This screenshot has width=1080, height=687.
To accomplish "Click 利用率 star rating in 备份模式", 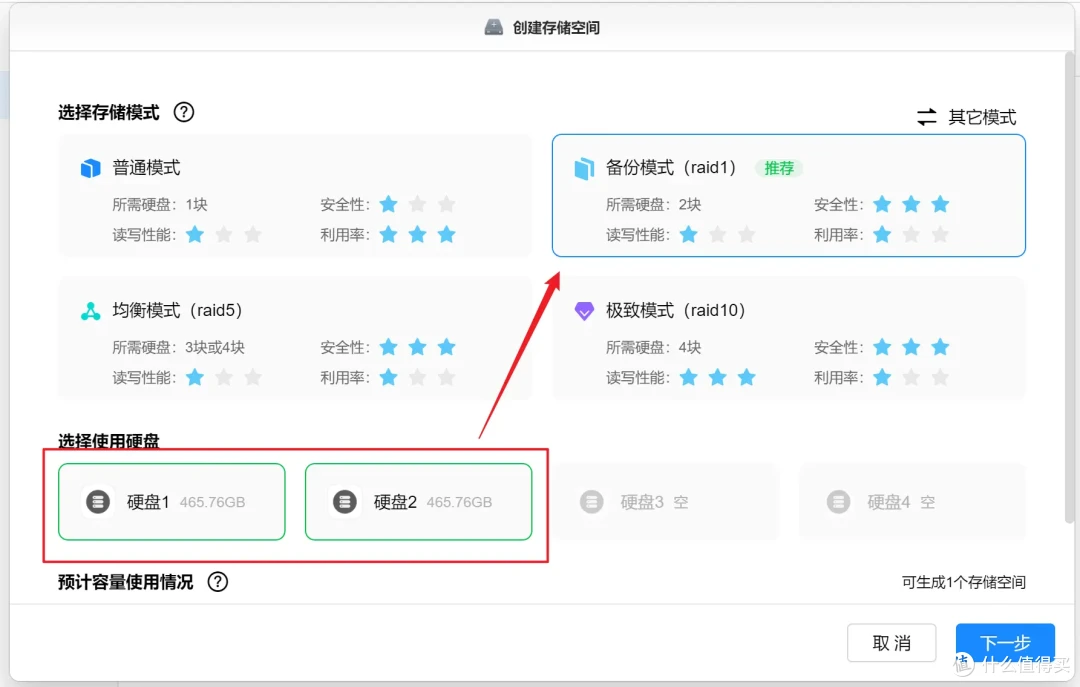I will (x=911, y=234).
